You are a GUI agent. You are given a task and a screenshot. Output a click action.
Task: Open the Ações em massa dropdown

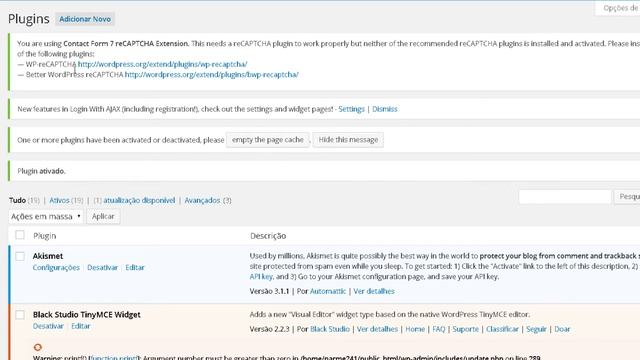[x=46, y=216]
